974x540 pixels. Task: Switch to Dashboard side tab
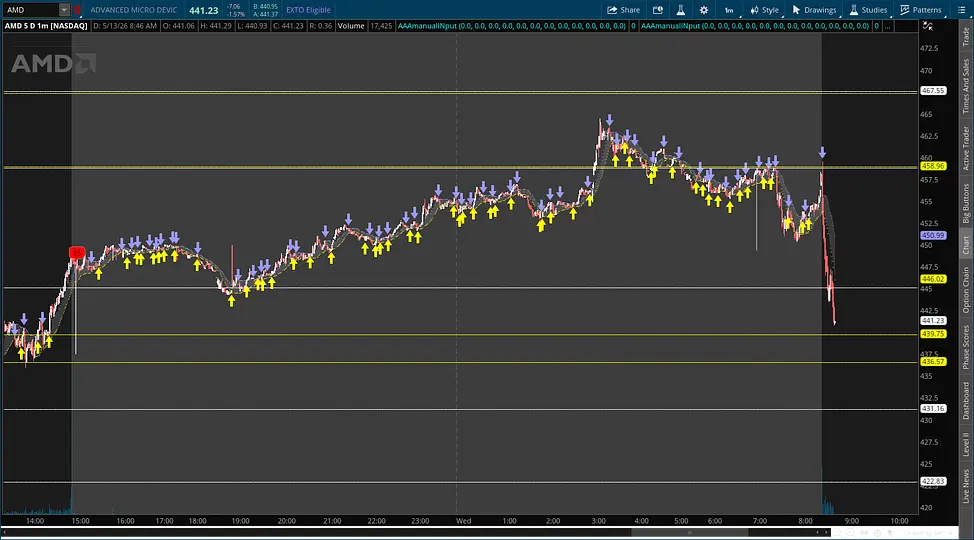966,400
